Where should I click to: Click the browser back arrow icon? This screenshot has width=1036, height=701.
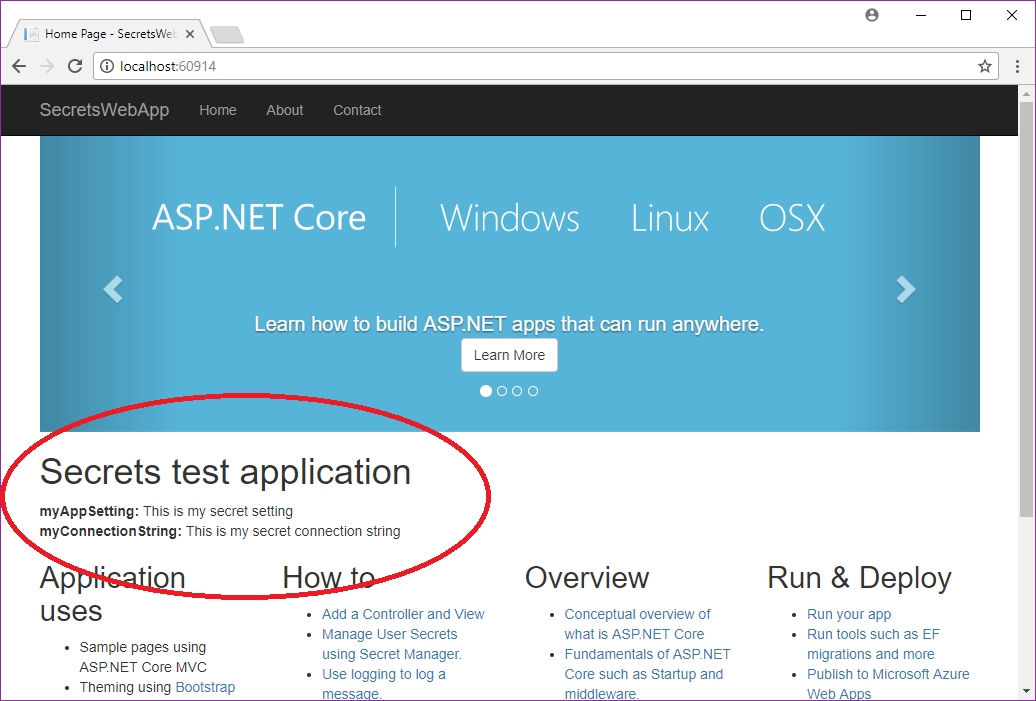[x=18, y=66]
